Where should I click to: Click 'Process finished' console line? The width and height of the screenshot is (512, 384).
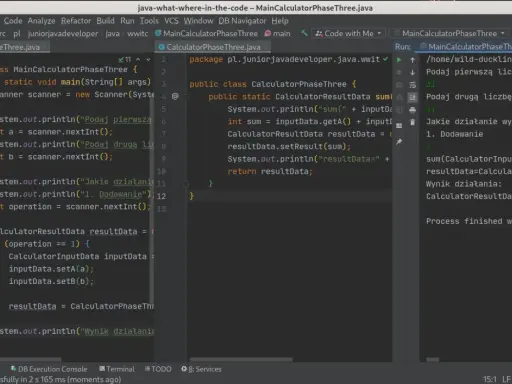coord(469,221)
